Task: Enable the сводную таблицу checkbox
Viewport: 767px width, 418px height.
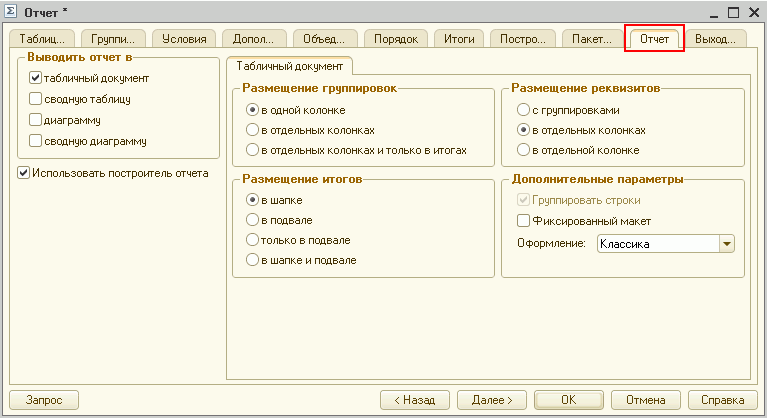Action: (x=36, y=99)
